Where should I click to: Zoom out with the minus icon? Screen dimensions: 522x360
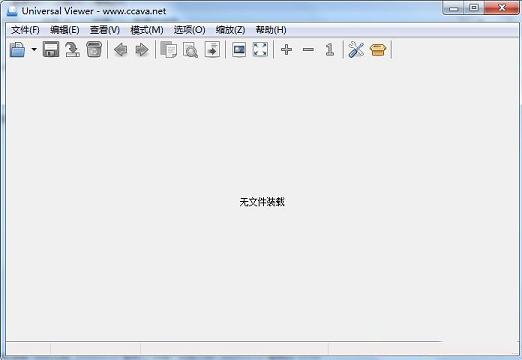[x=308, y=50]
